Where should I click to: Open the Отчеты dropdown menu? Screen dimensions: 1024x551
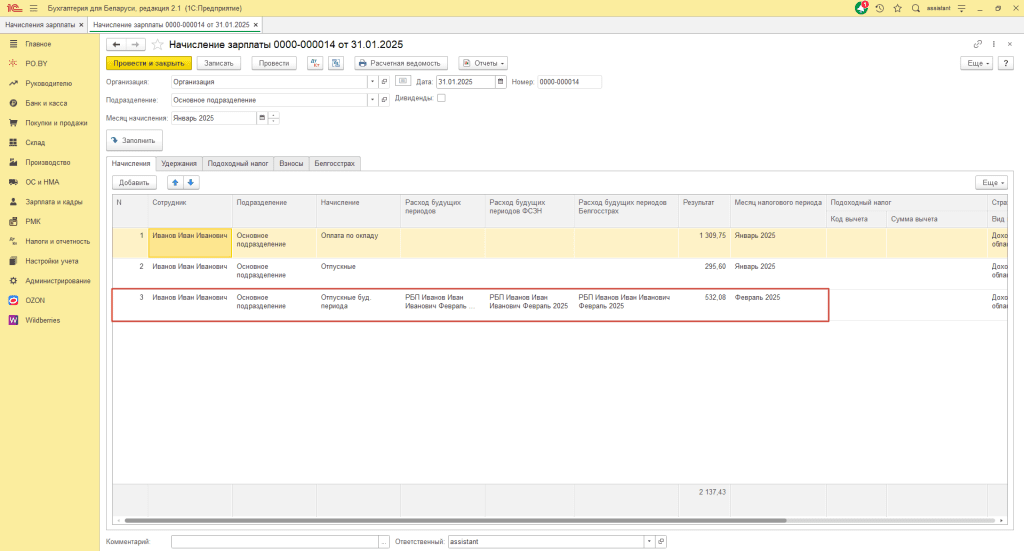click(x=482, y=63)
